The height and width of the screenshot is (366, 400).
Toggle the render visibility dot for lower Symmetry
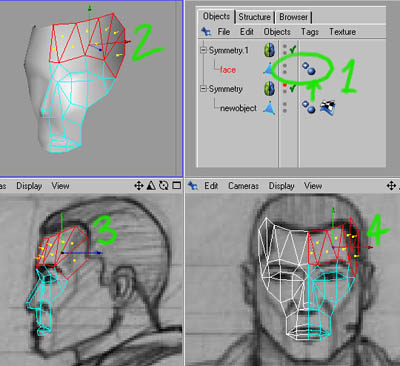tap(285, 91)
